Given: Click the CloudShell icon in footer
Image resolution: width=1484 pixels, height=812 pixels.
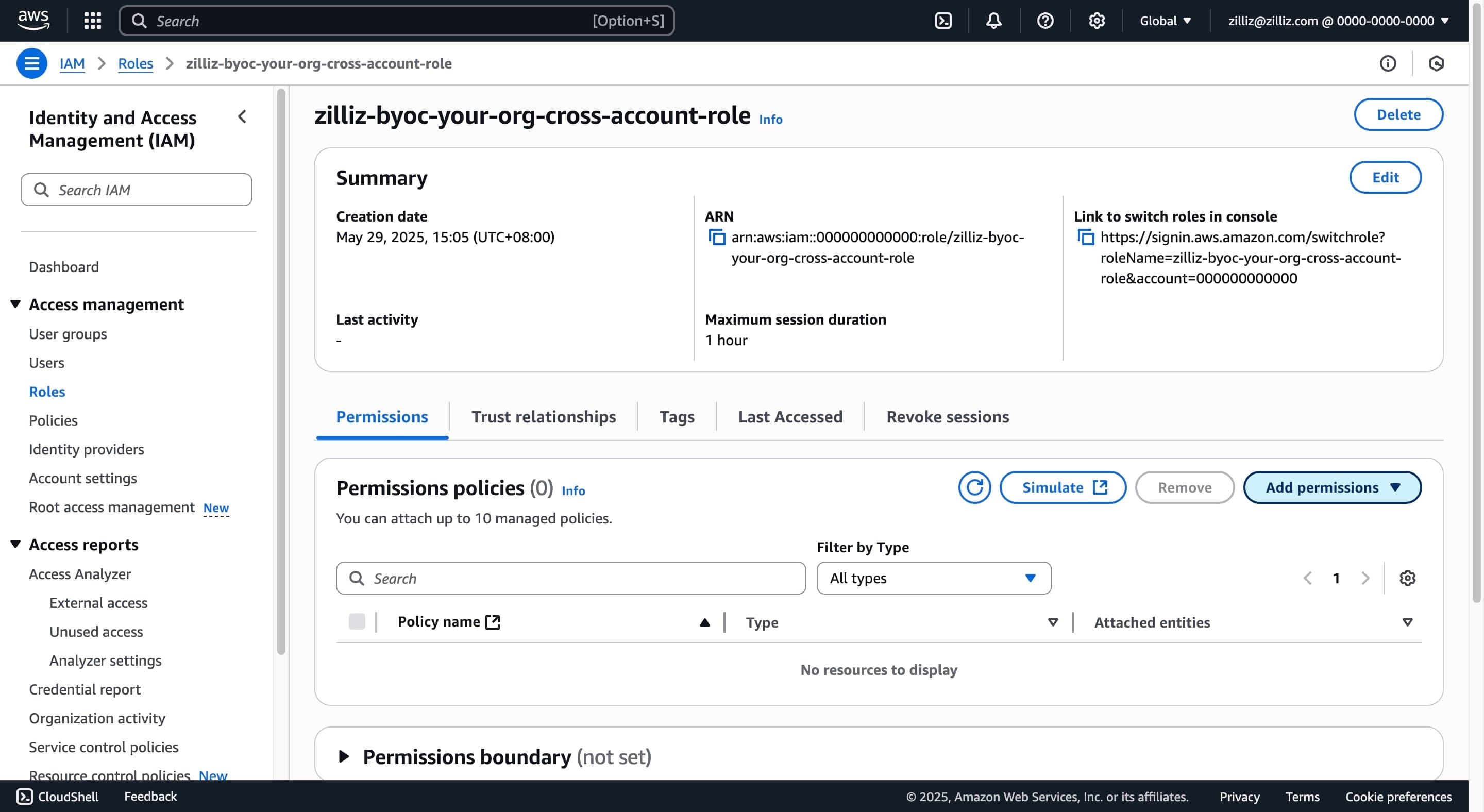Looking at the screenshot, I should click(x=25, y=797).
